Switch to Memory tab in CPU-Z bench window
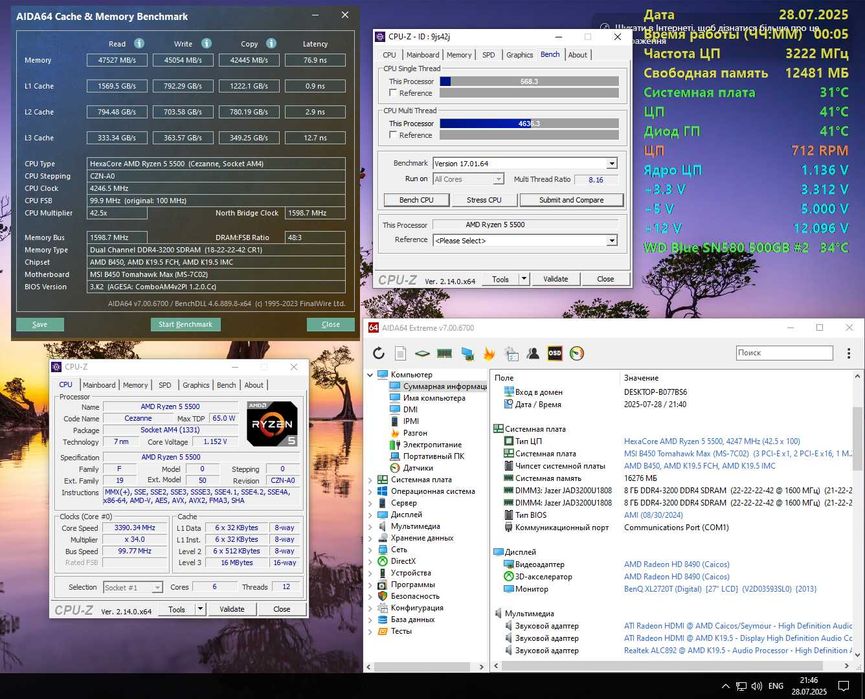 click(x=459, y=55)
